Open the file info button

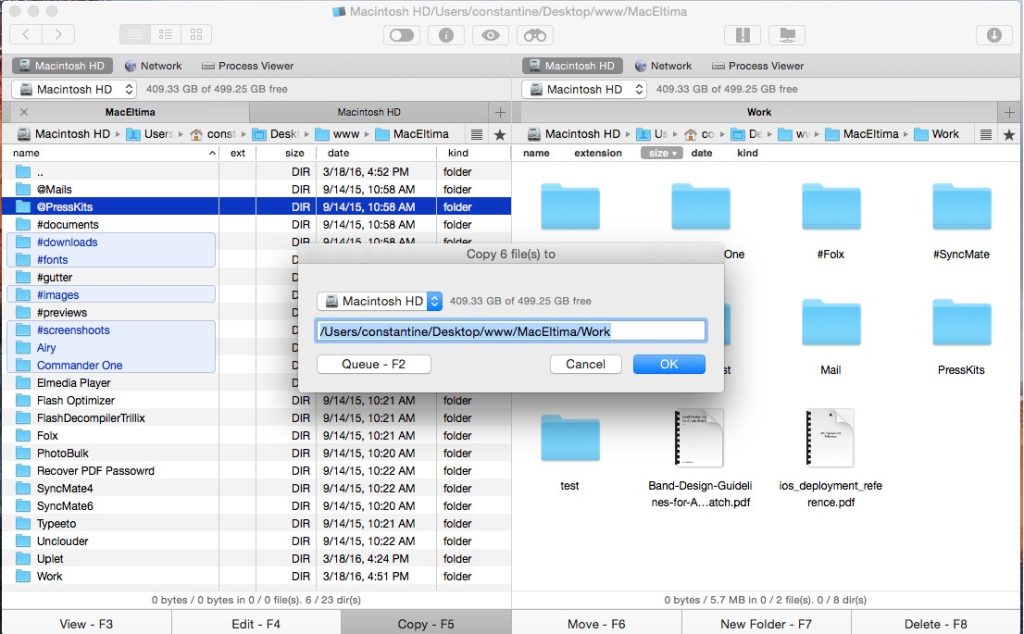tap(446, 35)
